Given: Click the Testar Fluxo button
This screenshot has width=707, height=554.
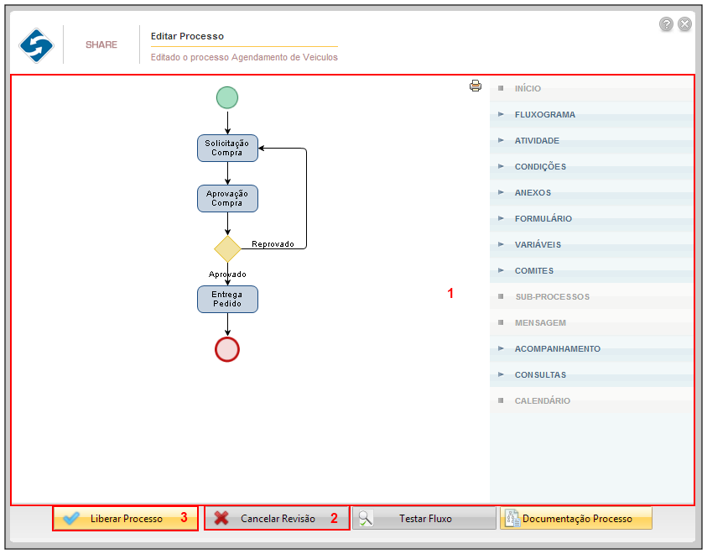Looking at the screenshot, I should pos(424,518).
